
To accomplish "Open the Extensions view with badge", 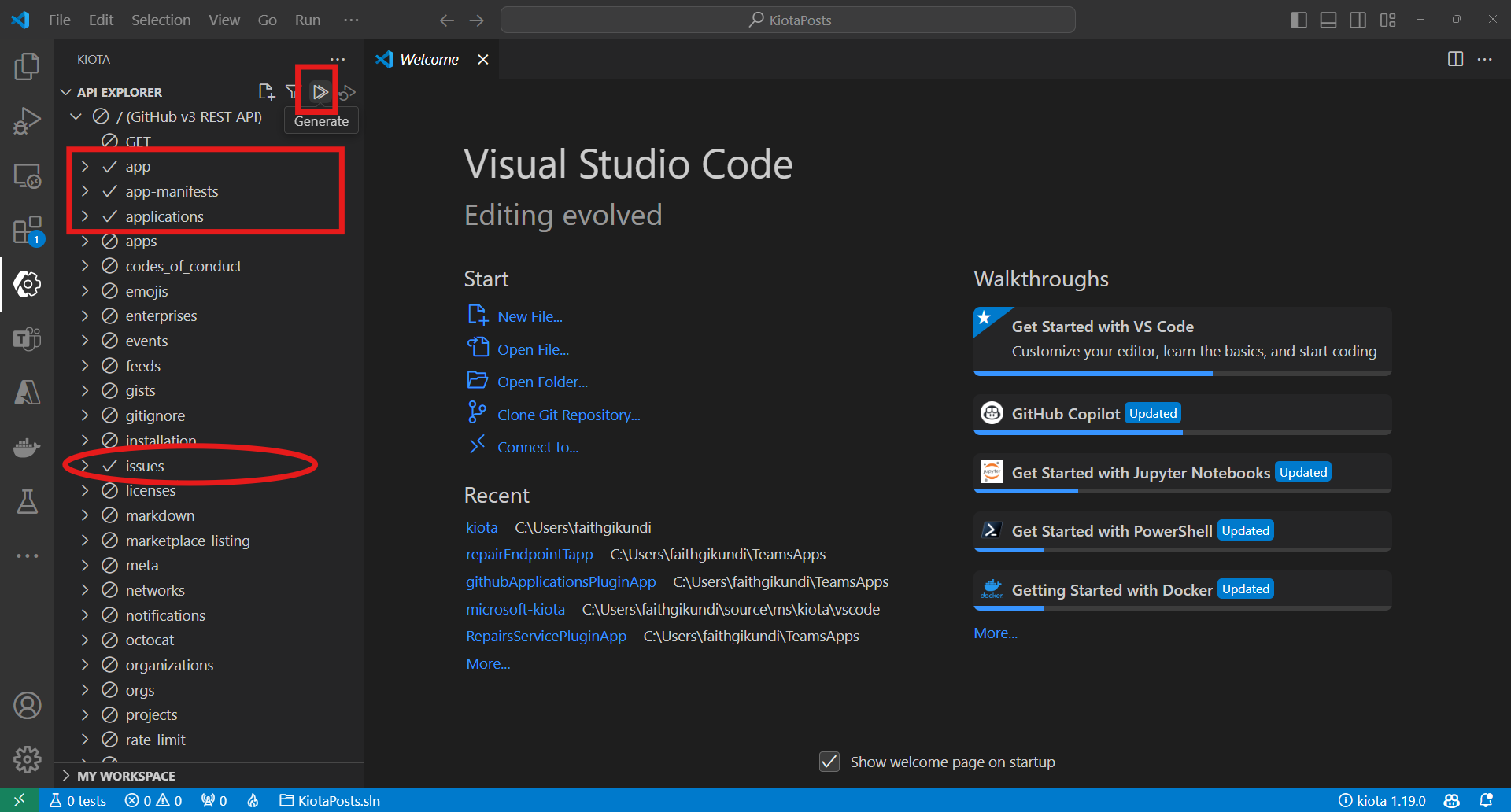I will coord(27,231).
